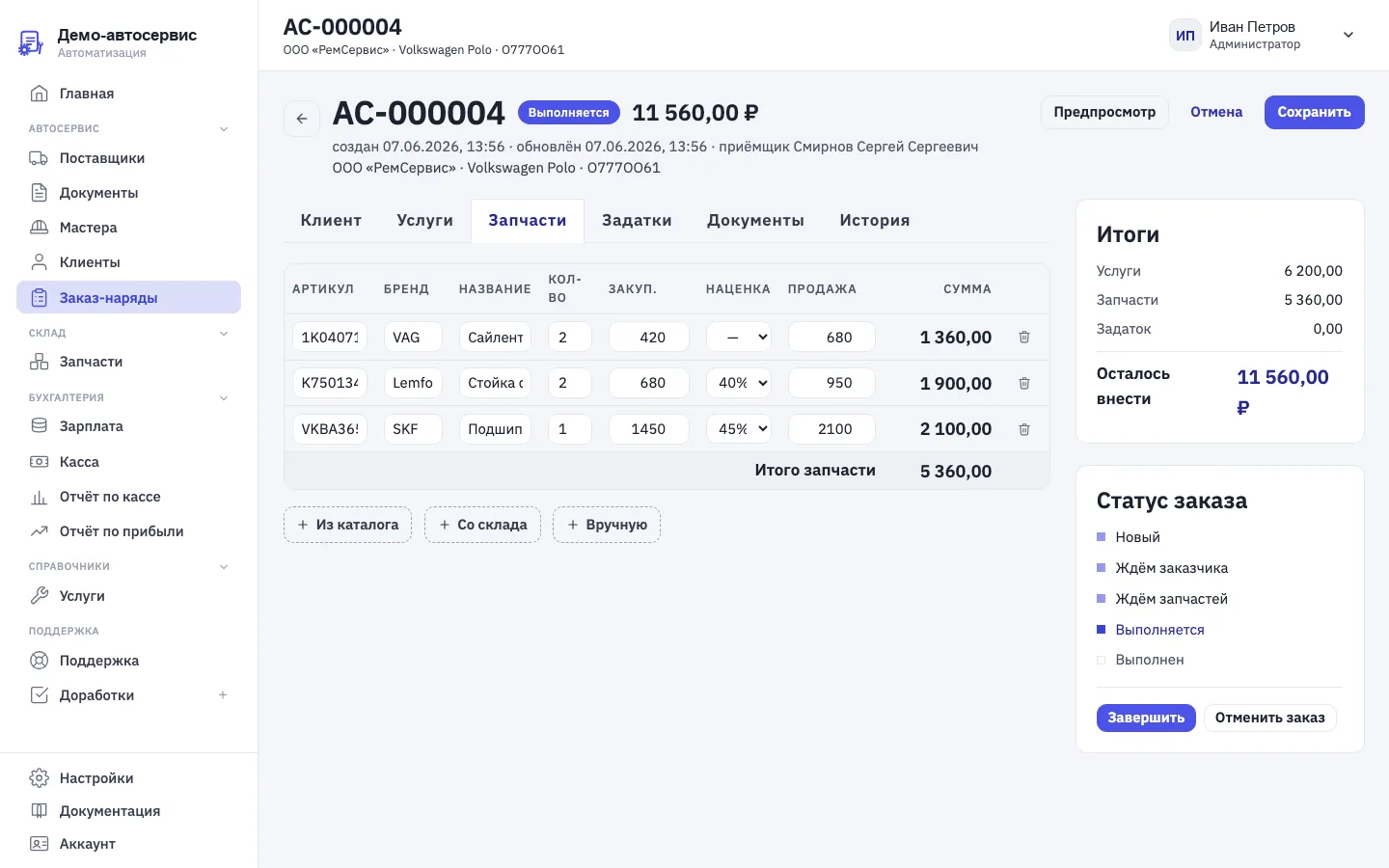Open markup dropdown for the Lemfo row
The image size is (1389, 868).
738,383
